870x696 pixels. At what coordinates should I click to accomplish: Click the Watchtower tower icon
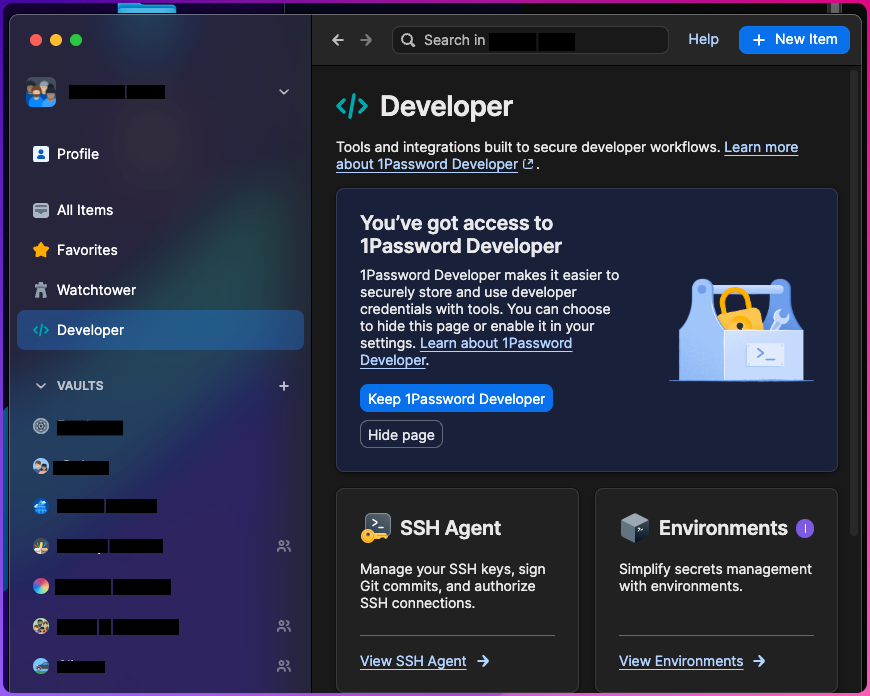41,290
